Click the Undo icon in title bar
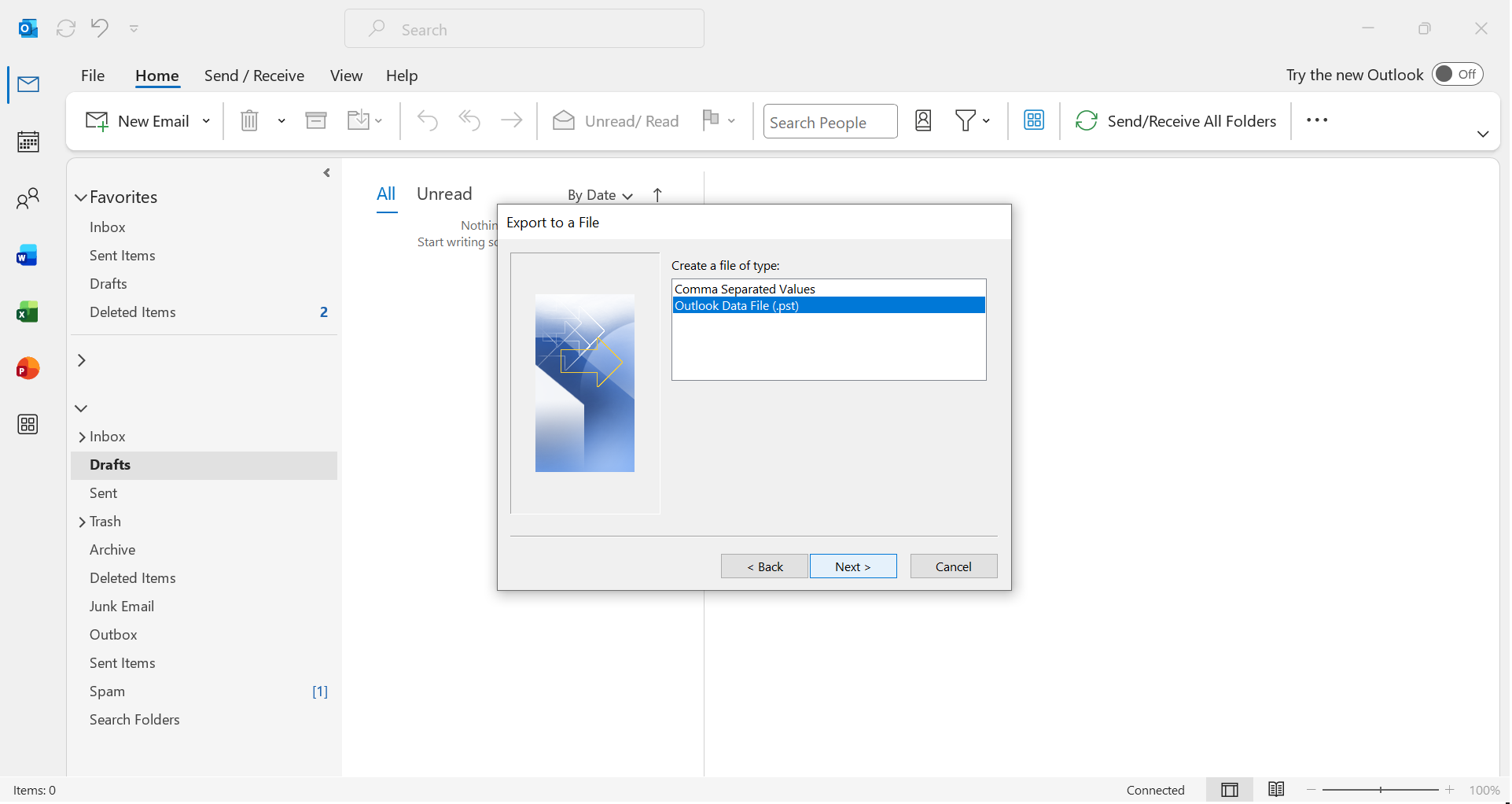 click(x=99, y=28)
